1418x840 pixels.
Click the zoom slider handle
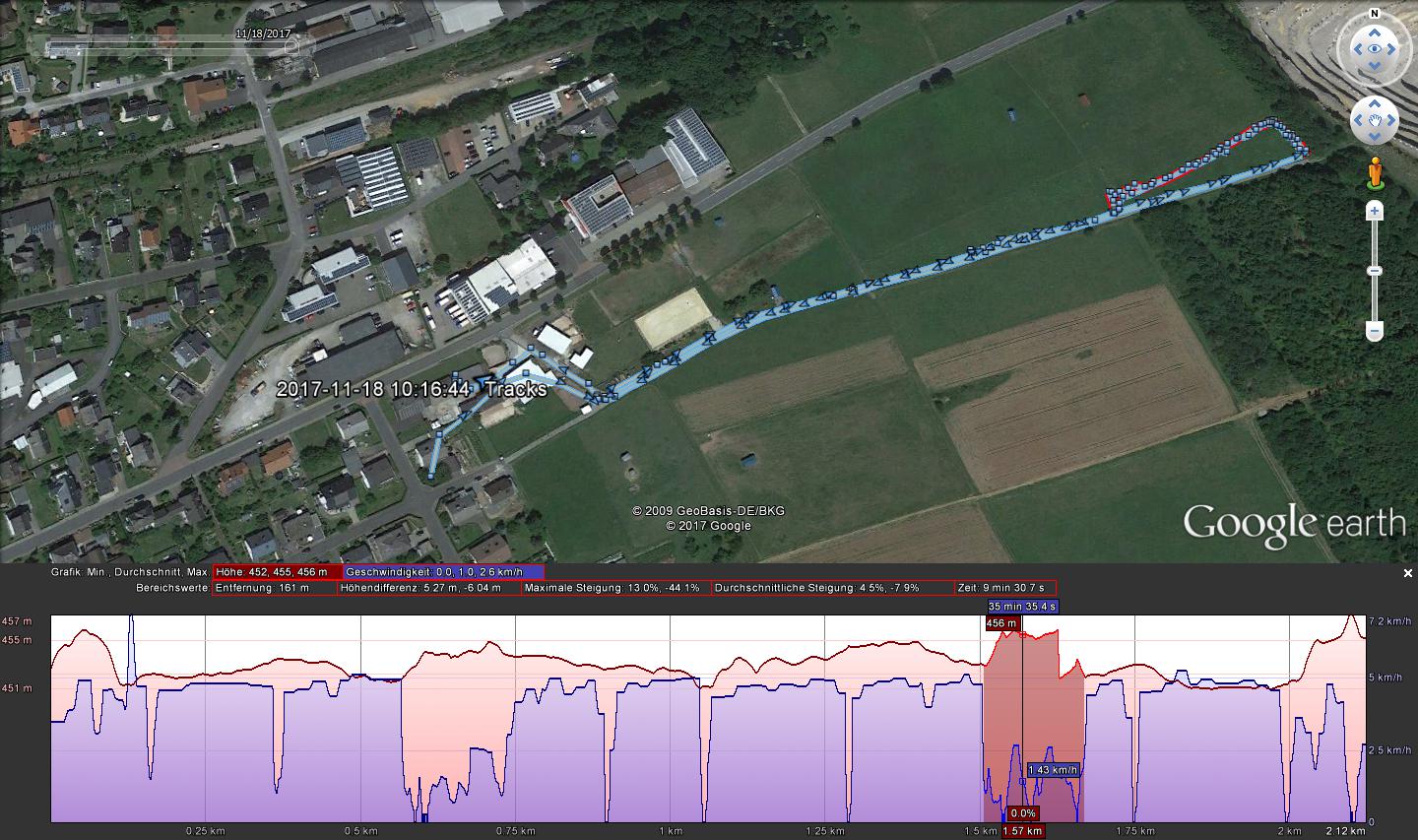pos(1374,271)
